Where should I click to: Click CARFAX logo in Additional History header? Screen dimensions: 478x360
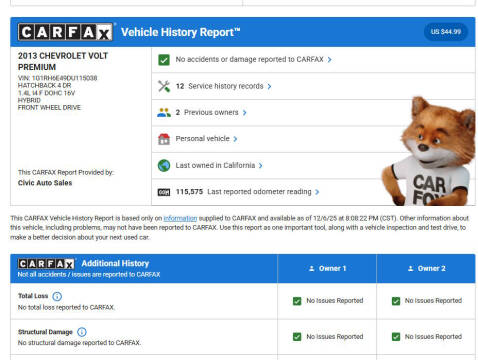coord(46,264)
